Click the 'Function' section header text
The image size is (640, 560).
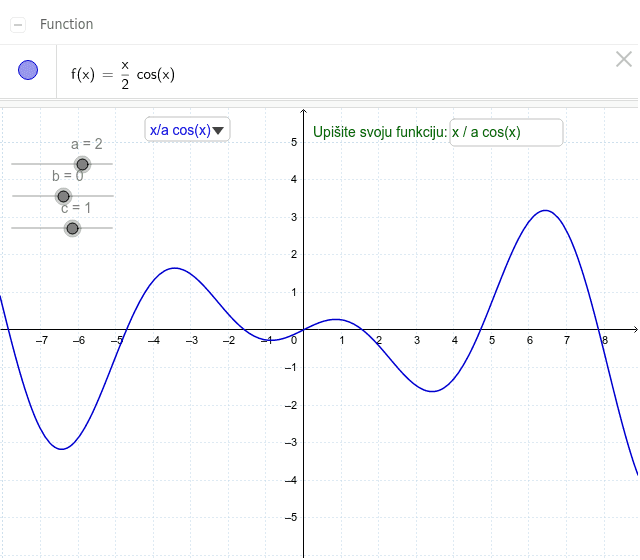[67, 24]
